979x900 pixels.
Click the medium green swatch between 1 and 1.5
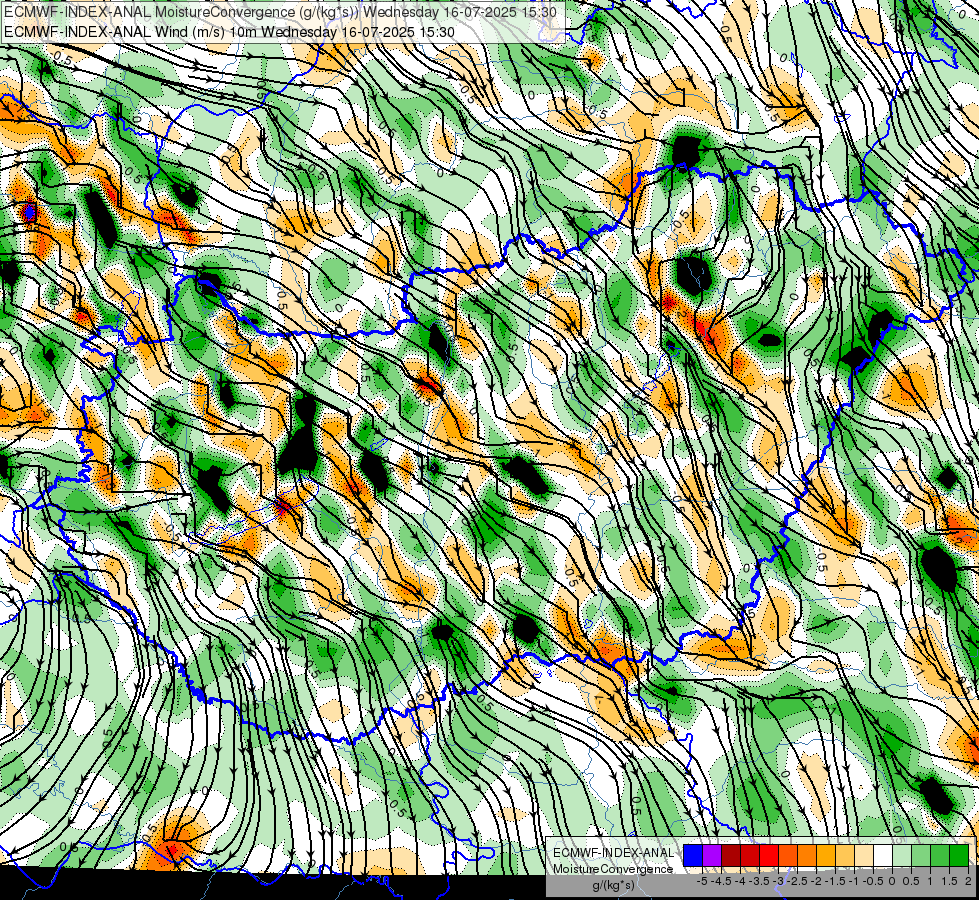940,856
